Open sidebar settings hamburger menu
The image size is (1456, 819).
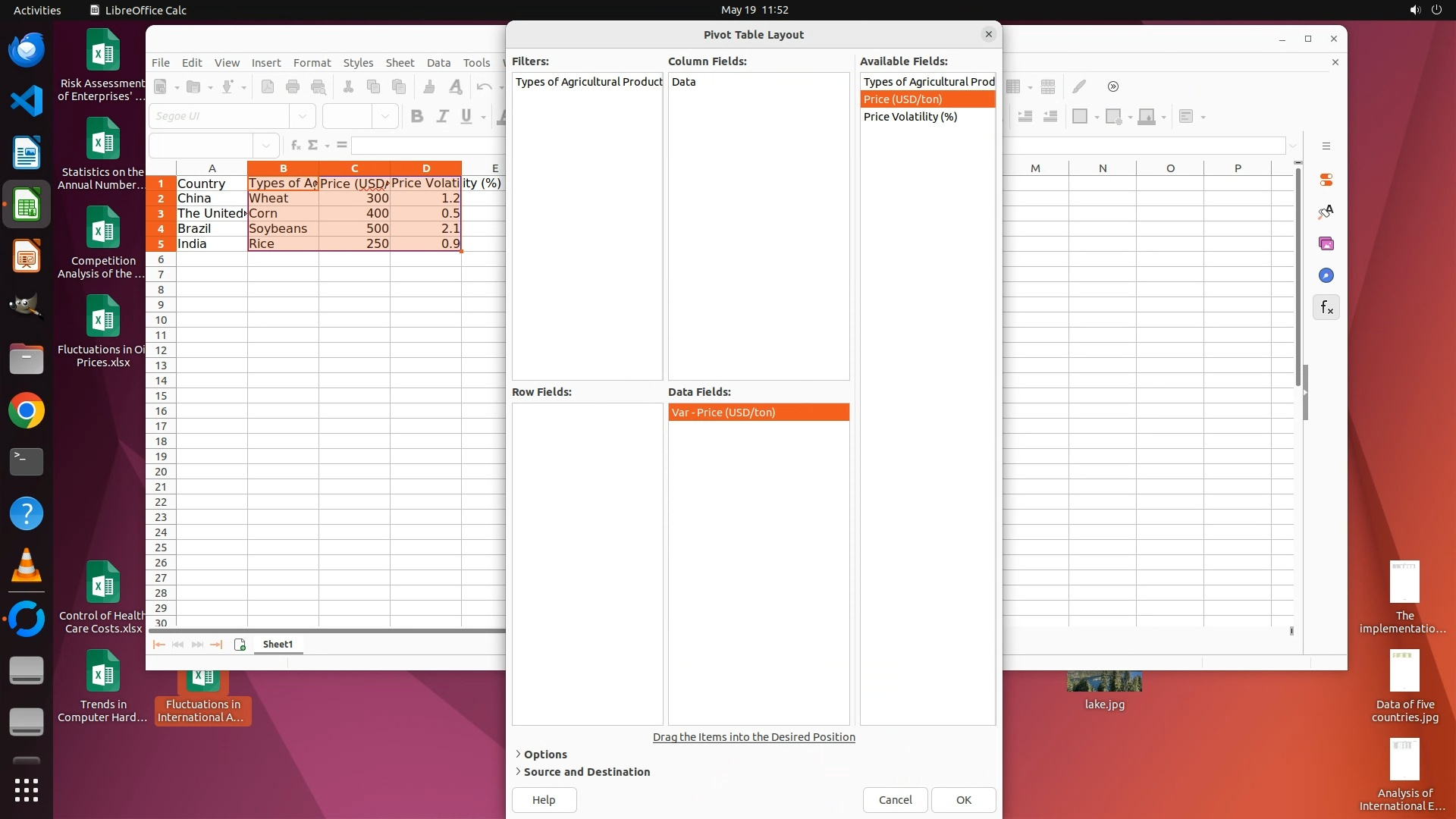click(x=1326, y=146)
